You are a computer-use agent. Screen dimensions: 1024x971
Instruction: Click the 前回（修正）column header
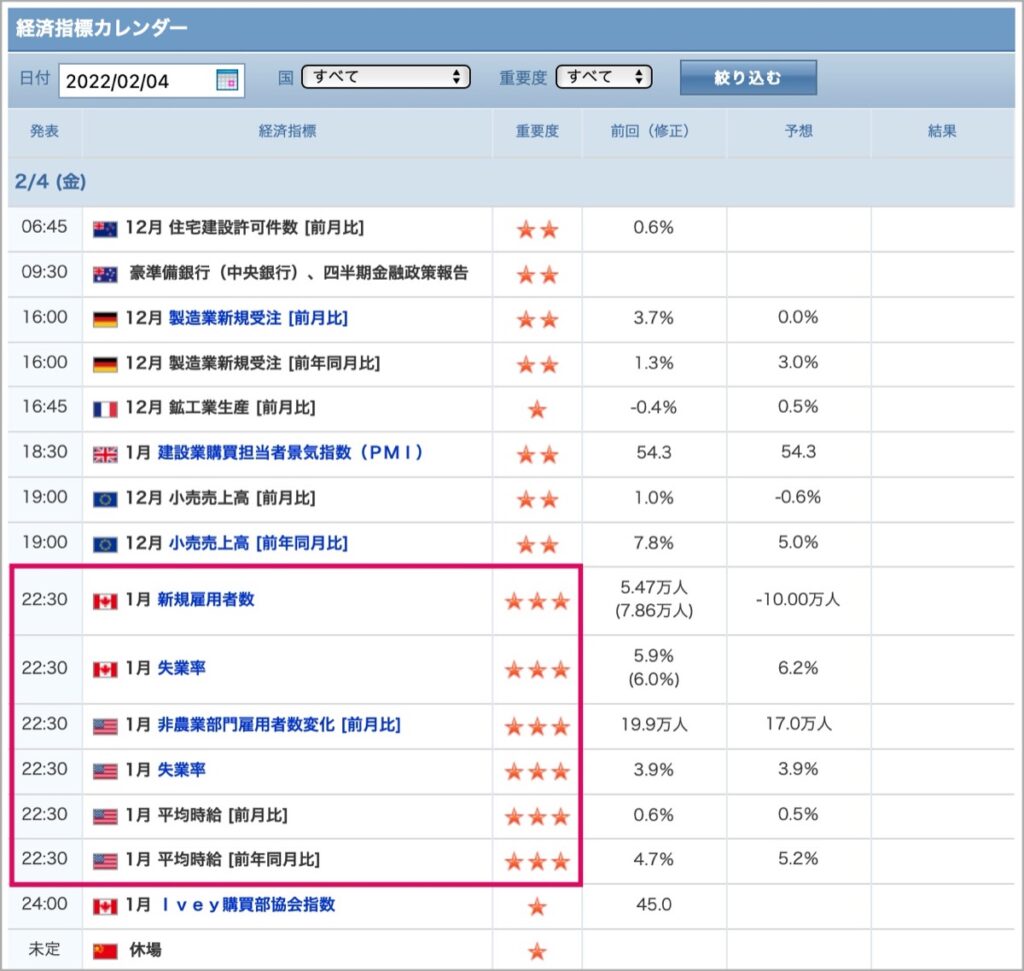654,131
